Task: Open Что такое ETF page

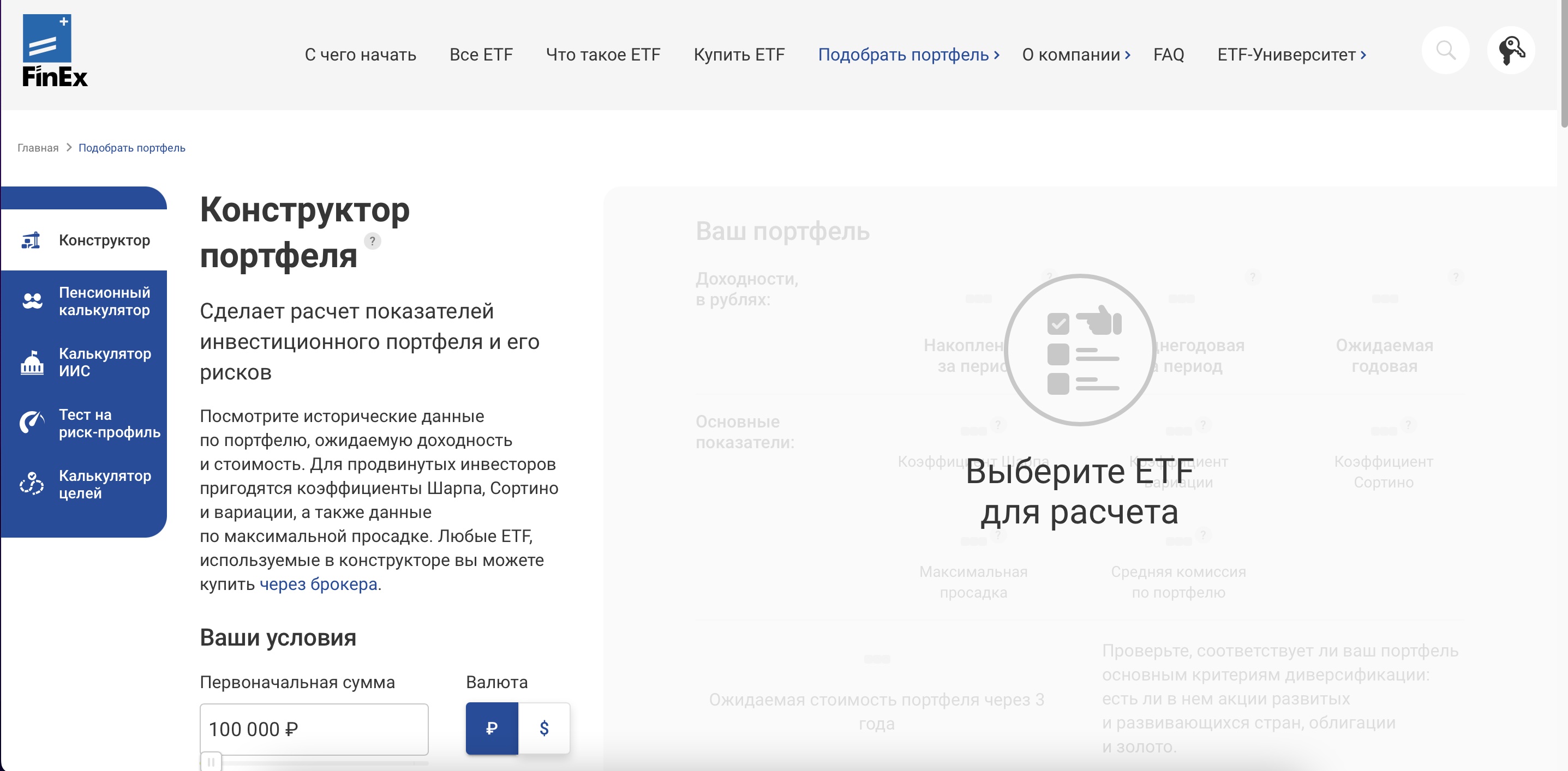Action: pyautogui.click(x=603, y=55)
